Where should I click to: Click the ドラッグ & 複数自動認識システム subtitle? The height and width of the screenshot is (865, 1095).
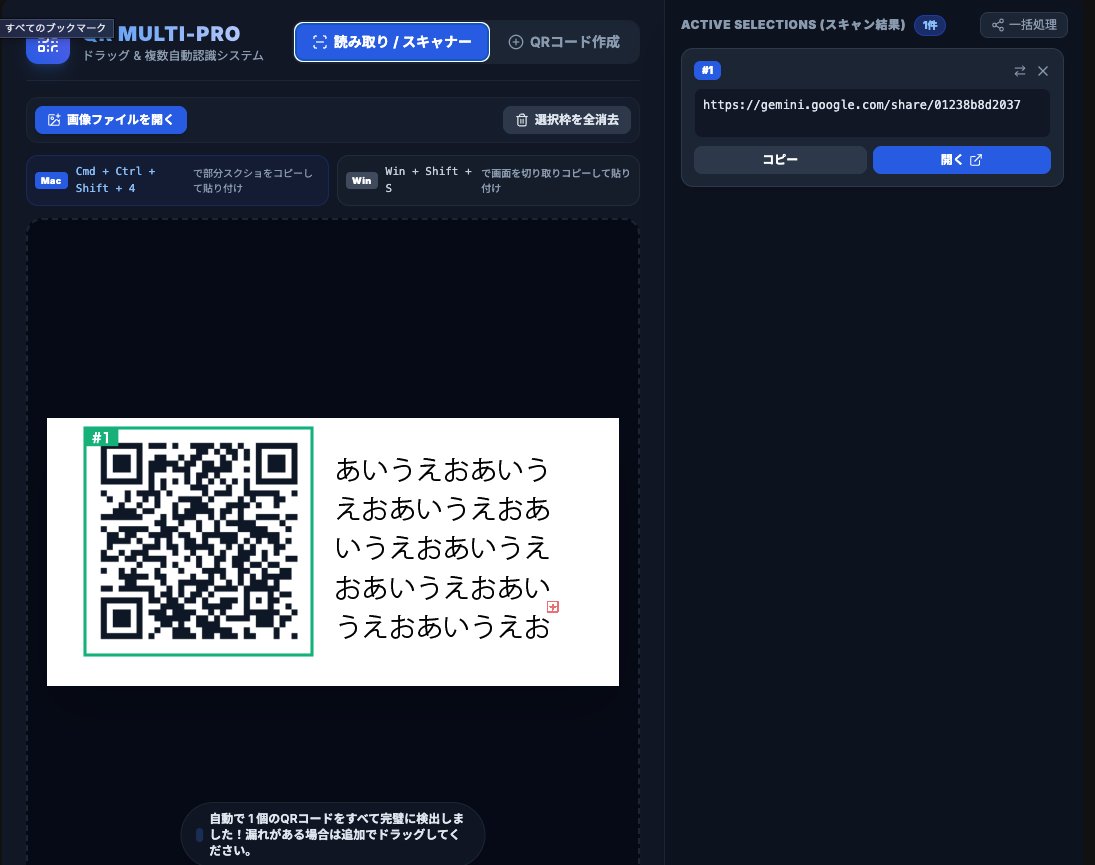(173, 56)
